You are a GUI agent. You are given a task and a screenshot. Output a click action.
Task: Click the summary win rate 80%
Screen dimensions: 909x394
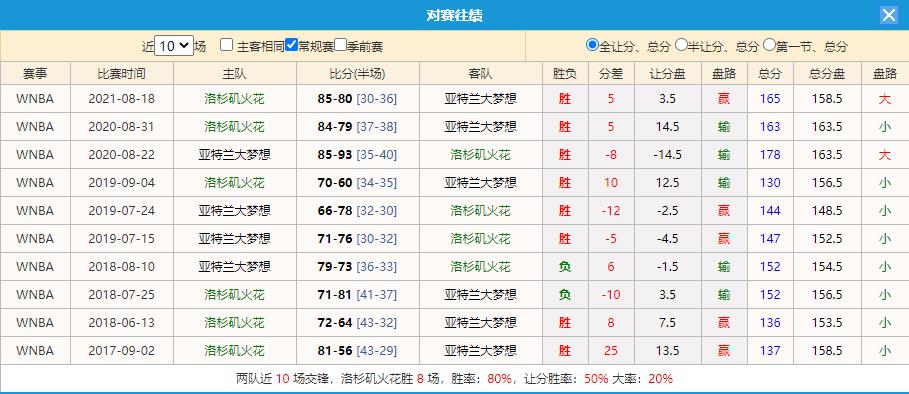pos(500,379)
